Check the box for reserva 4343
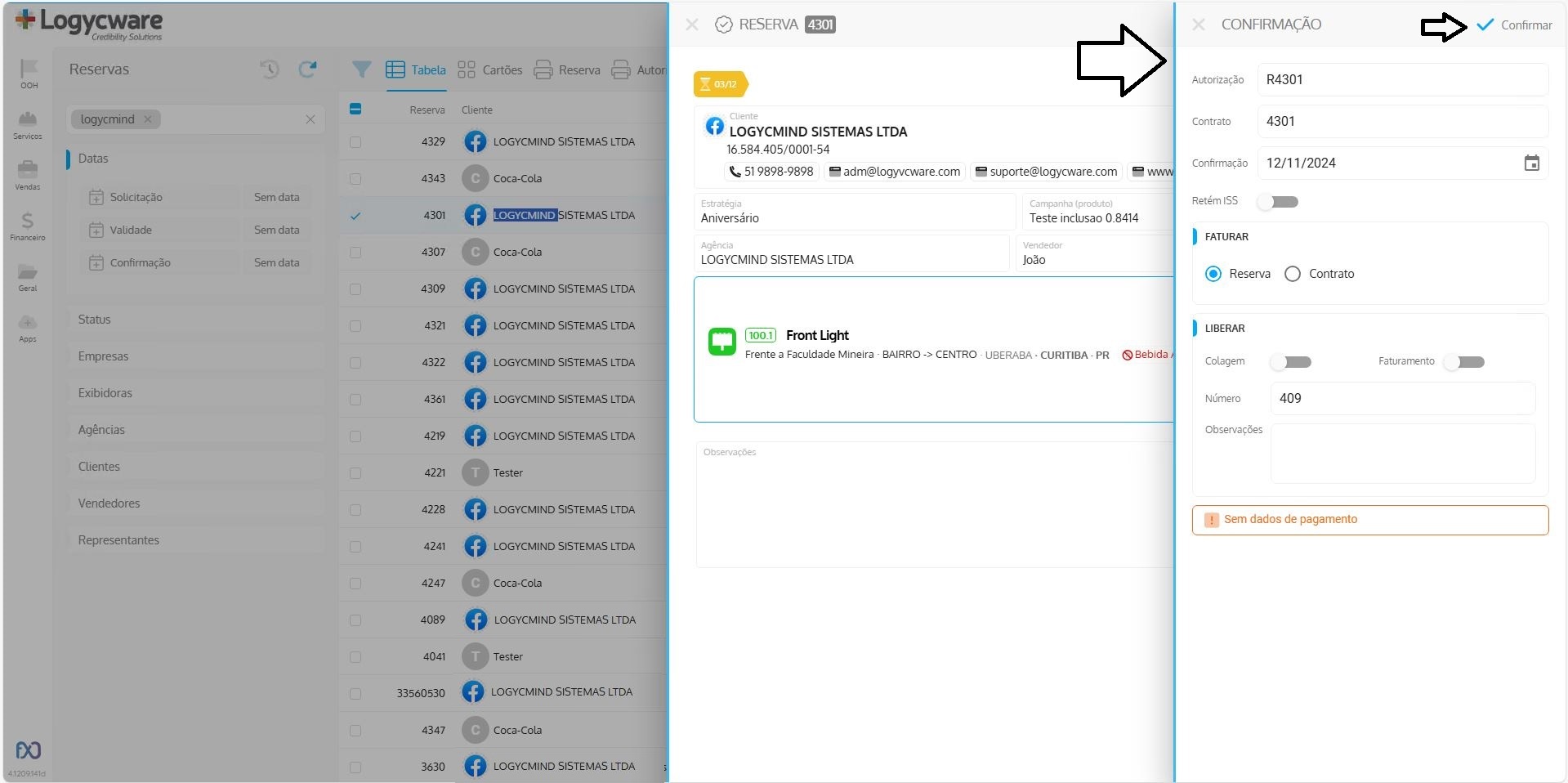Screen dimensions: 1568x783 click(355, 179)
